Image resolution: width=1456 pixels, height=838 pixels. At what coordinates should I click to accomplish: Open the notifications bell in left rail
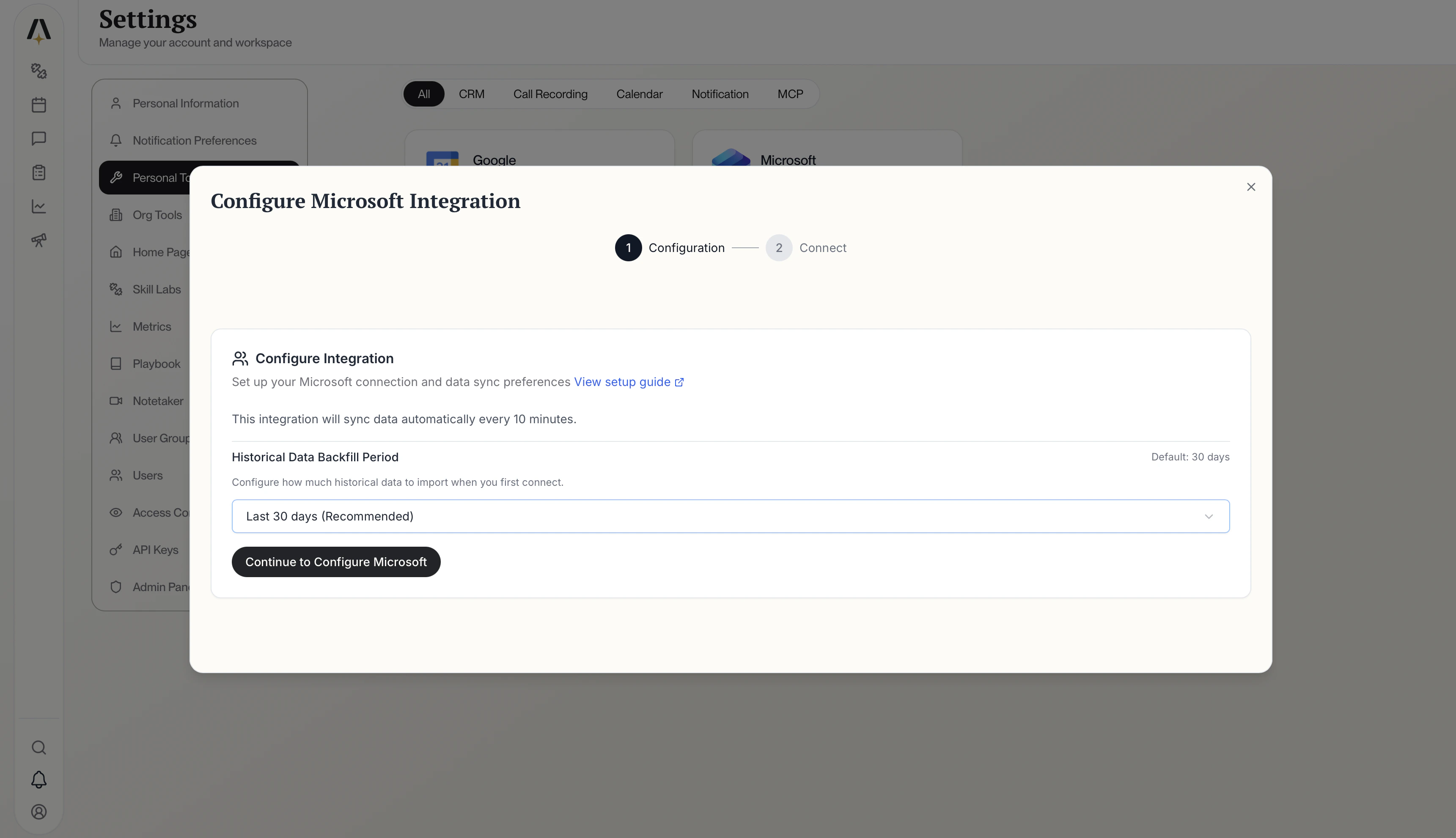tap(38, 780)
